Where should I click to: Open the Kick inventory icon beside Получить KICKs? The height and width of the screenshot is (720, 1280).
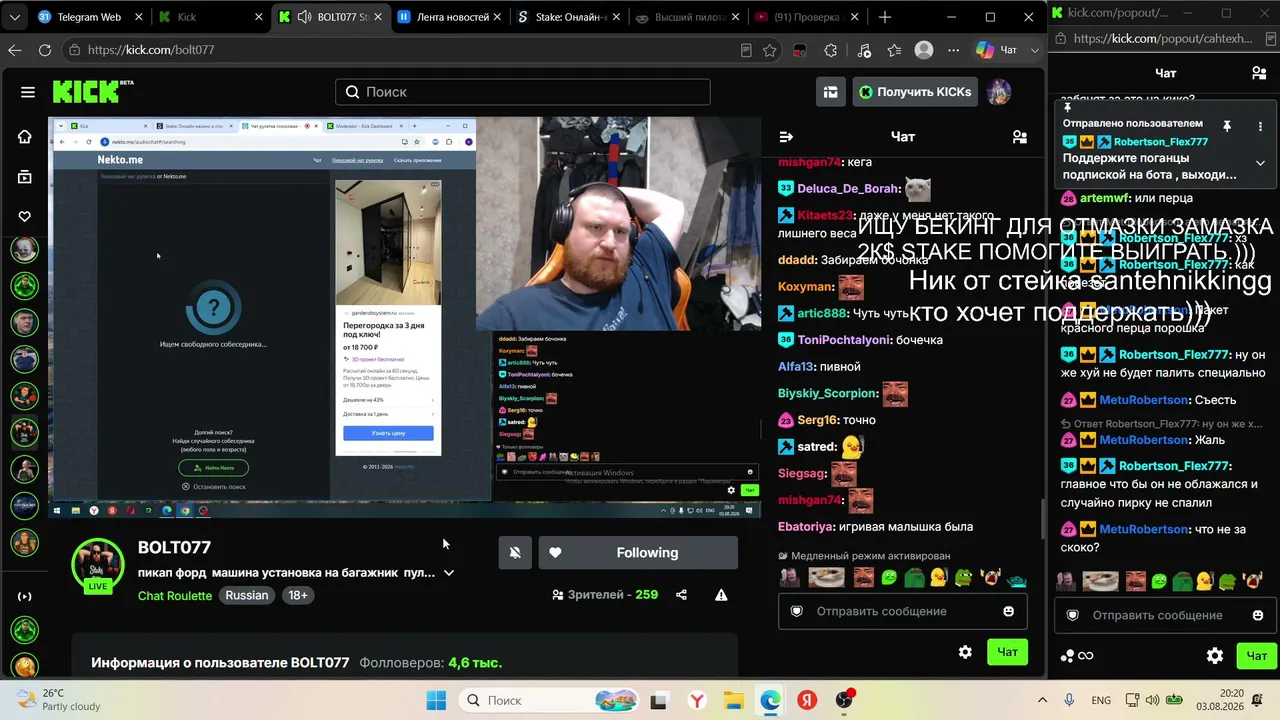tap(830, 92)
